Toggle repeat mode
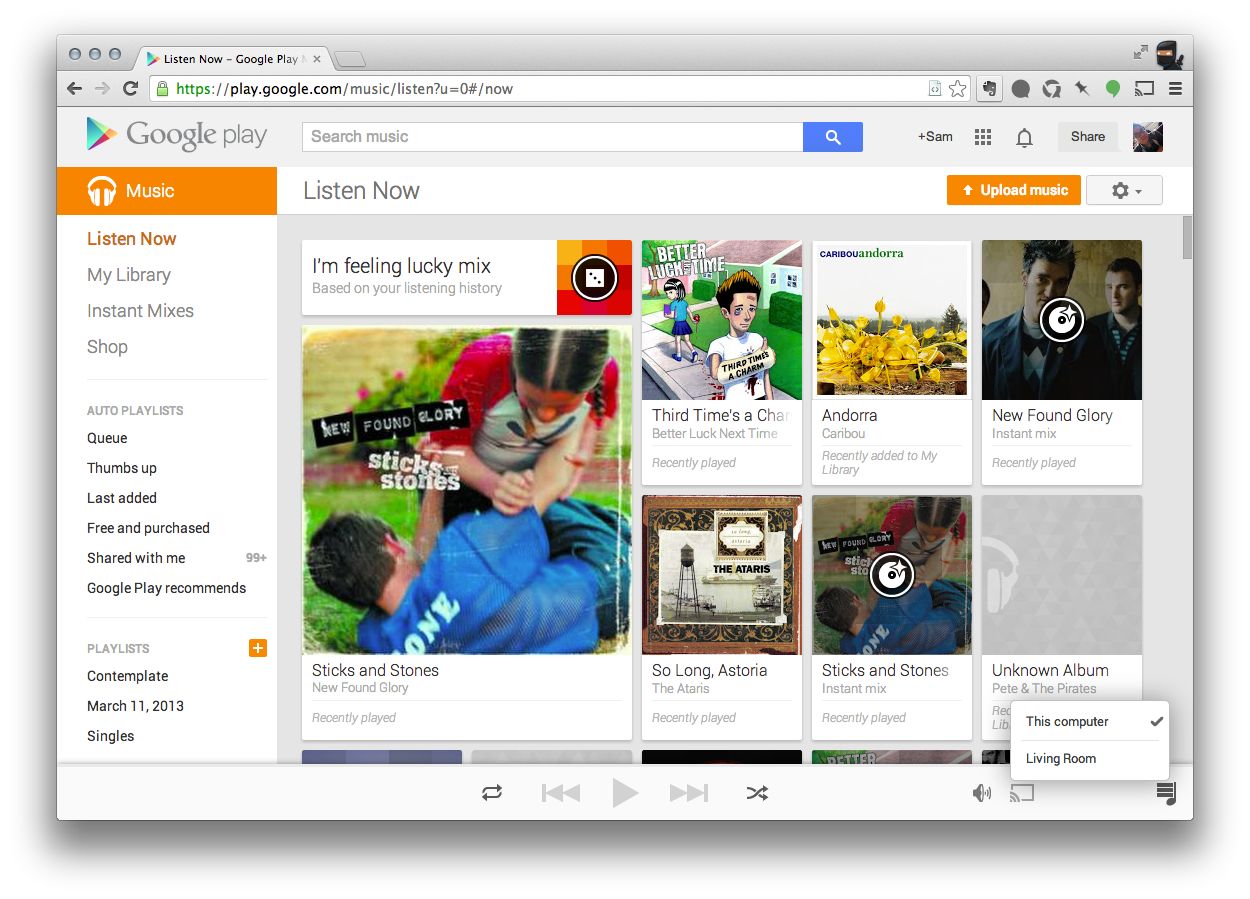Image resolution: width=1250 pixels, height=899 pixels. 492,793
